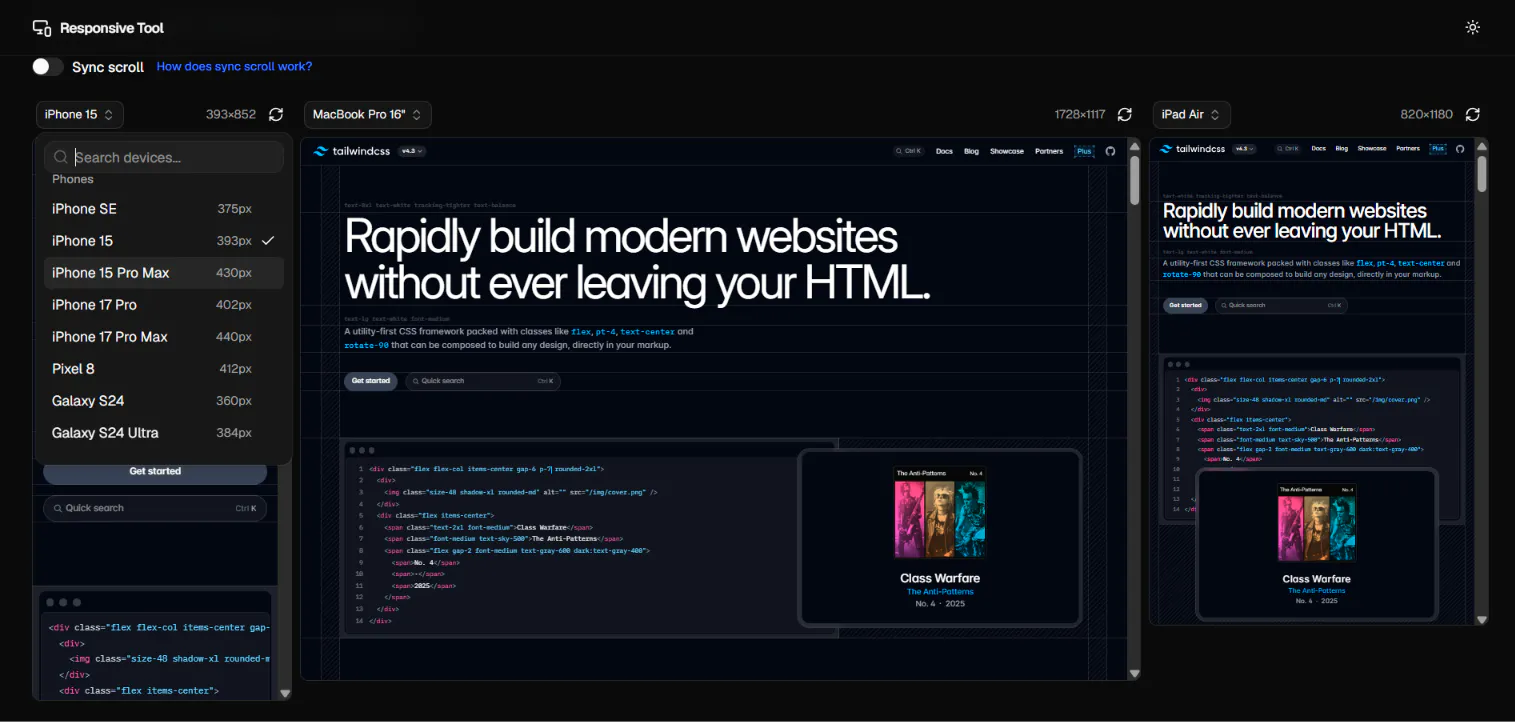
Task: Open Blog in the iPad preview navbar
Action: [x=1342, y=149]
